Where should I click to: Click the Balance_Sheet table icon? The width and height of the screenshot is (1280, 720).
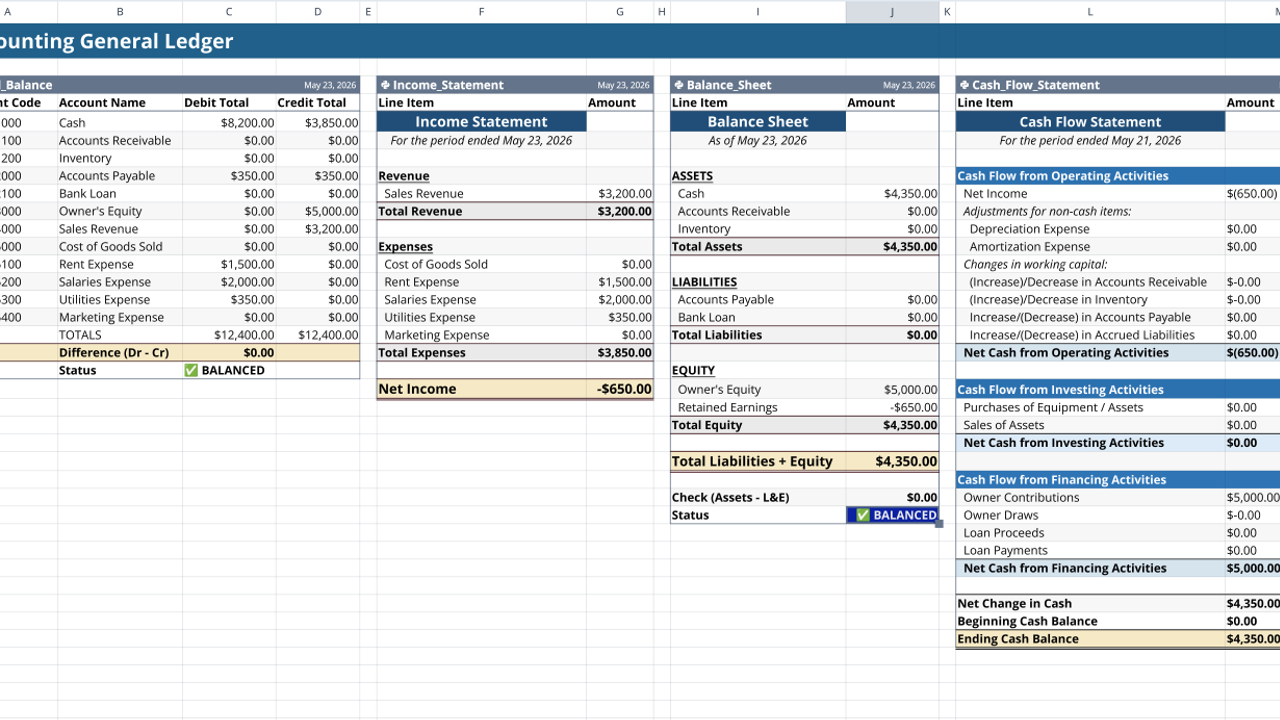click(x=678, y=85)
